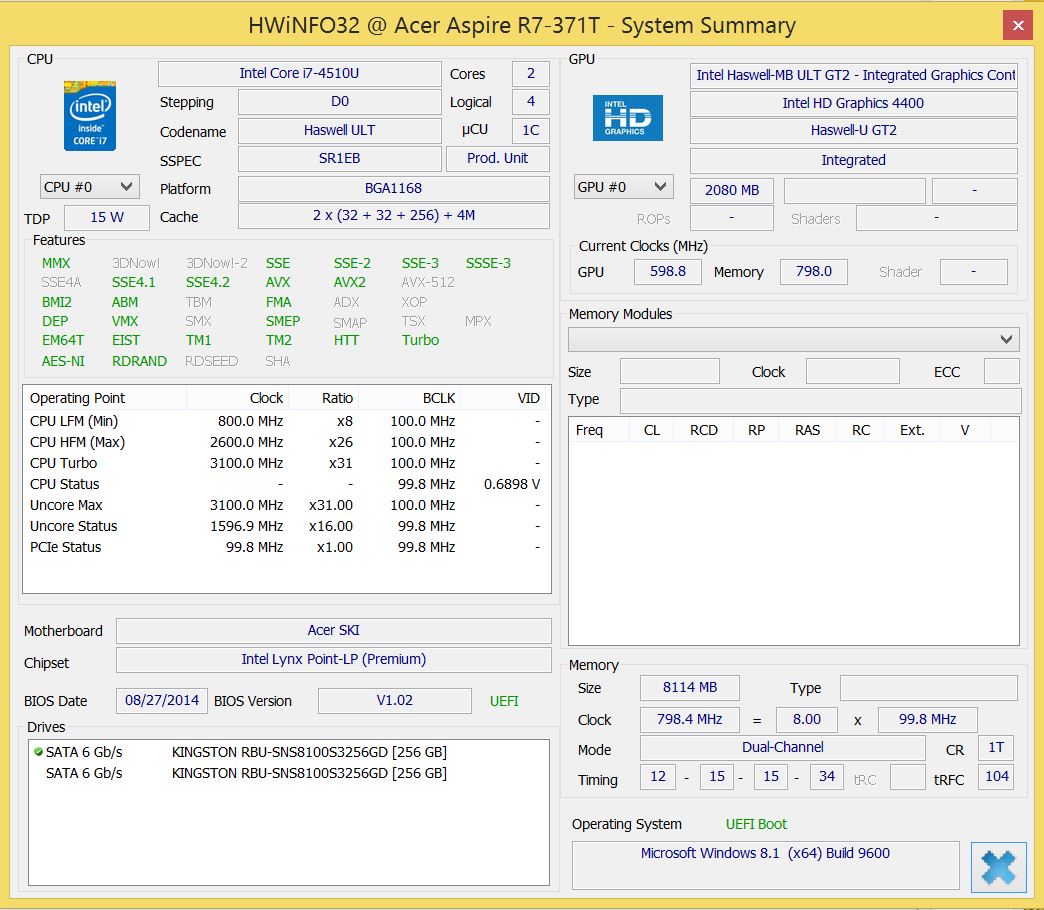Click the BCLK column header
This screenshot has width=1044, height=910.
(x=438, y=398)
